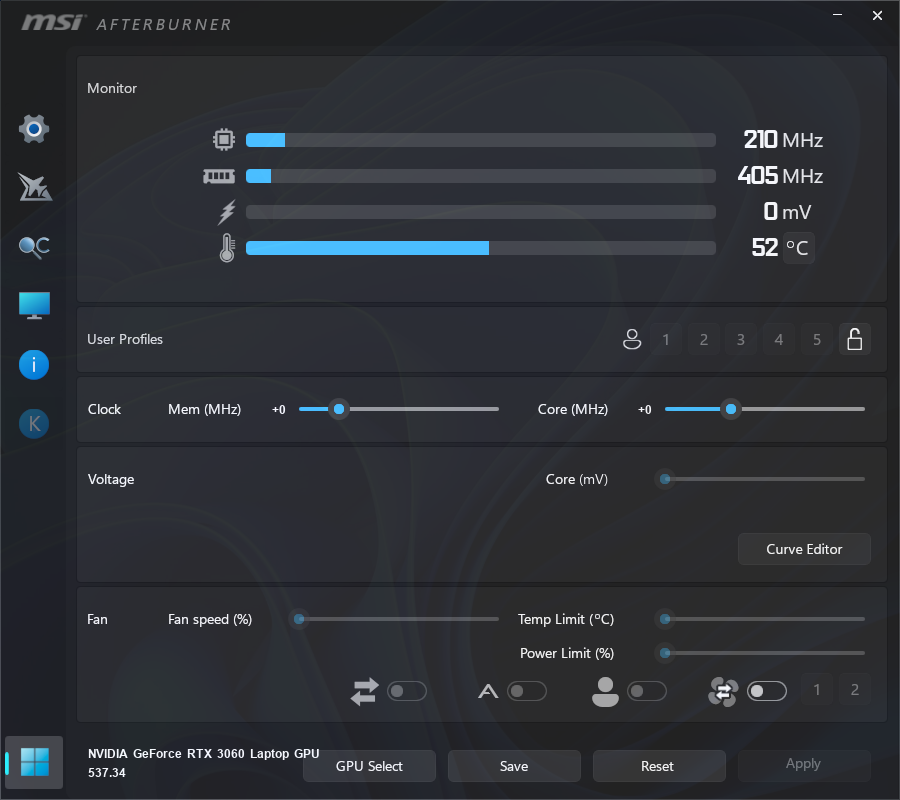
Task: Click the 0 mV voltage reading
Action: [x=787, y=212]
